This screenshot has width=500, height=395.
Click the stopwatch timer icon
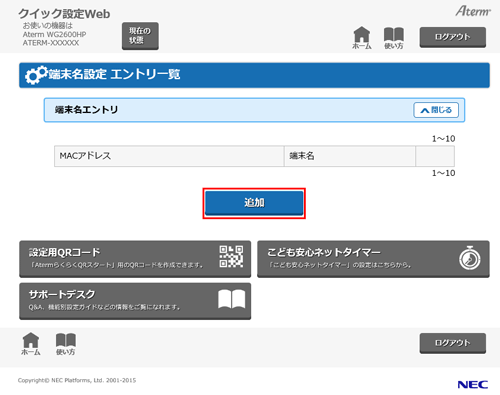coord(470,258)
